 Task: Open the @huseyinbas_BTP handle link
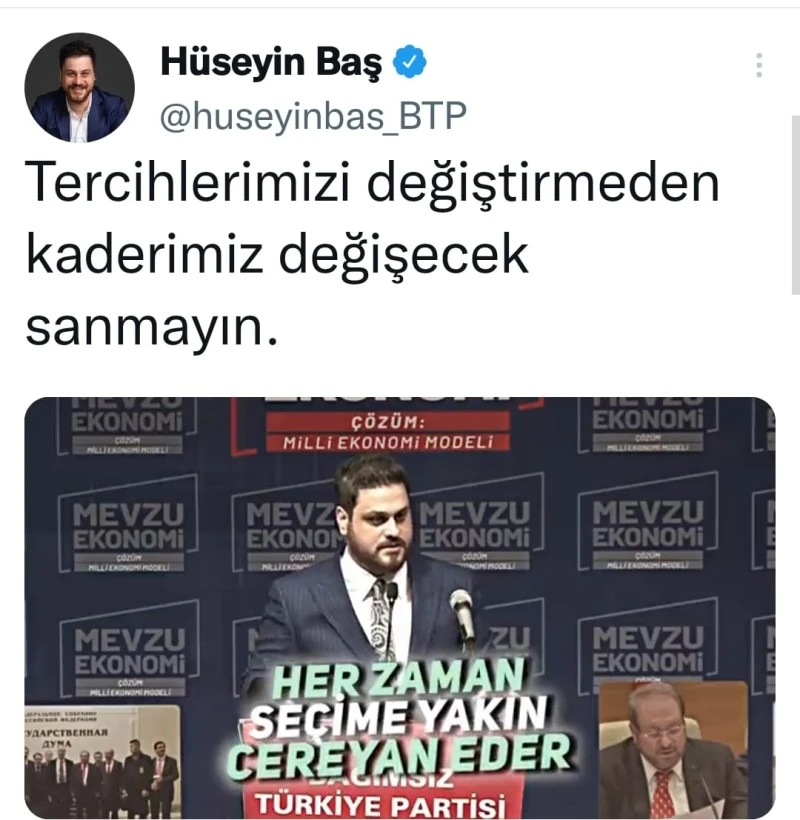click(313, 116)
